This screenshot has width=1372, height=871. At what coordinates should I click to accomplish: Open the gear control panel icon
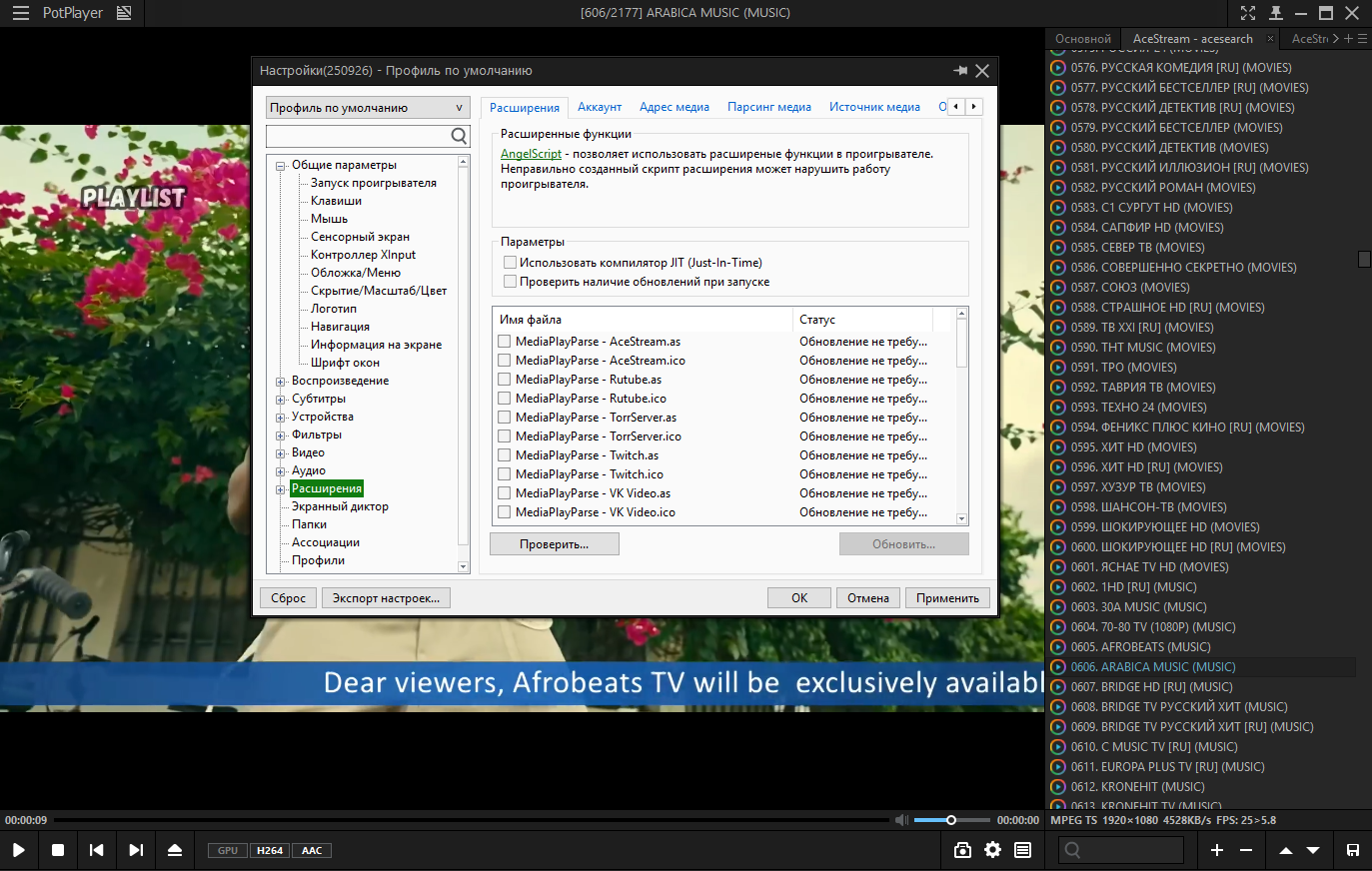point(992,850)
